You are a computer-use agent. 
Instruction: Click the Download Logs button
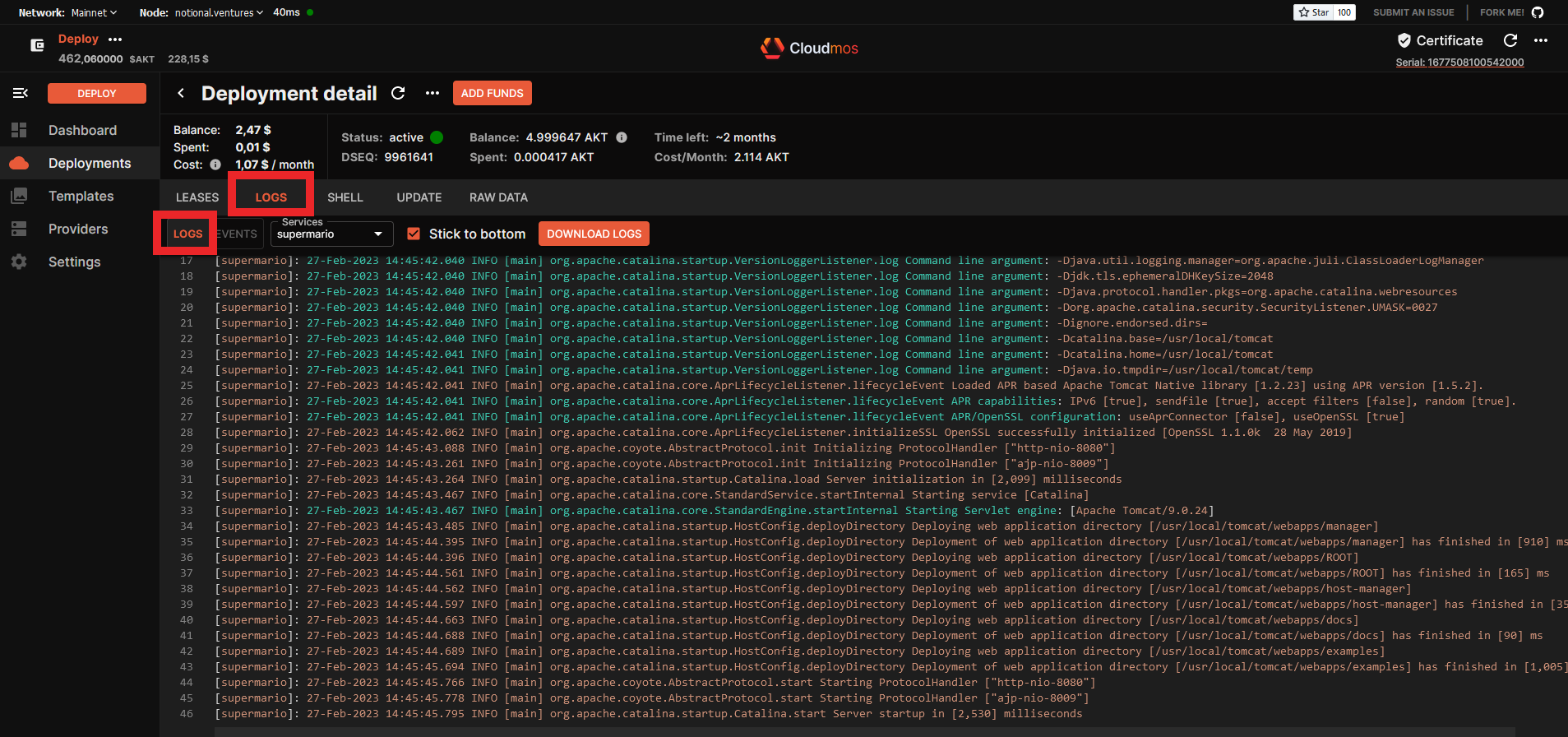click(594, 234)
